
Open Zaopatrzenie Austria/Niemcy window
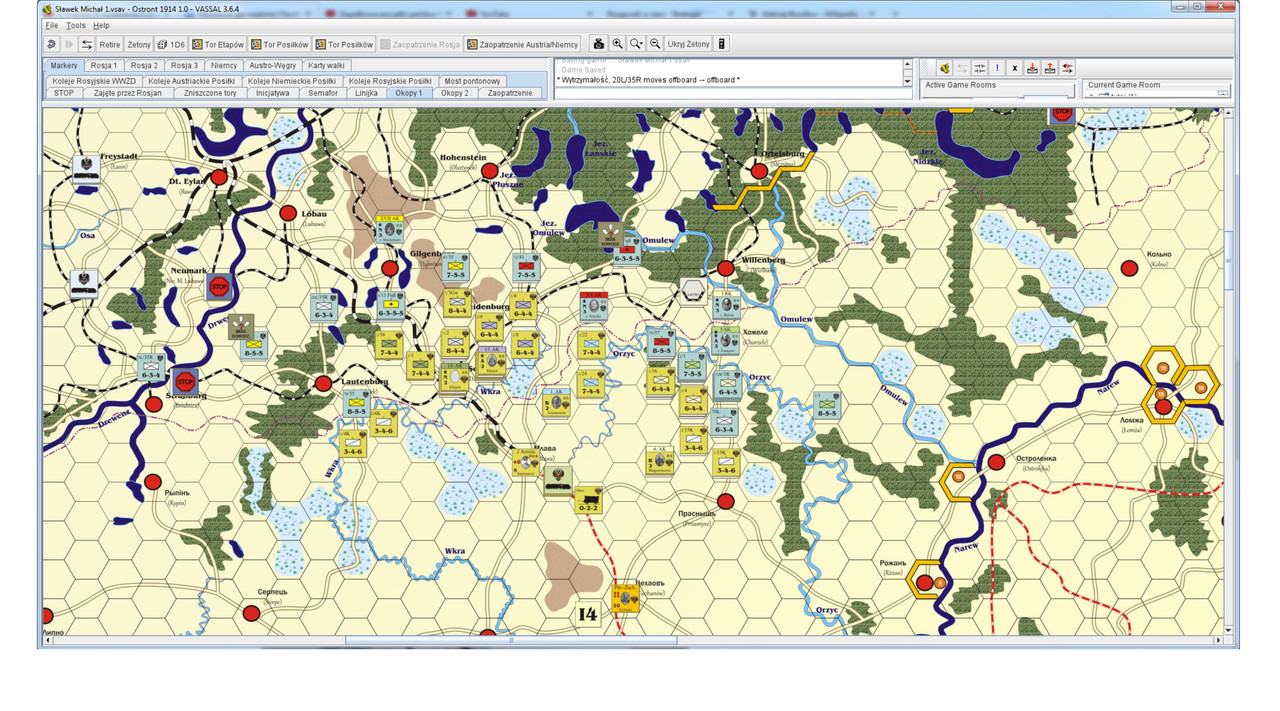(x=522, y=44)
